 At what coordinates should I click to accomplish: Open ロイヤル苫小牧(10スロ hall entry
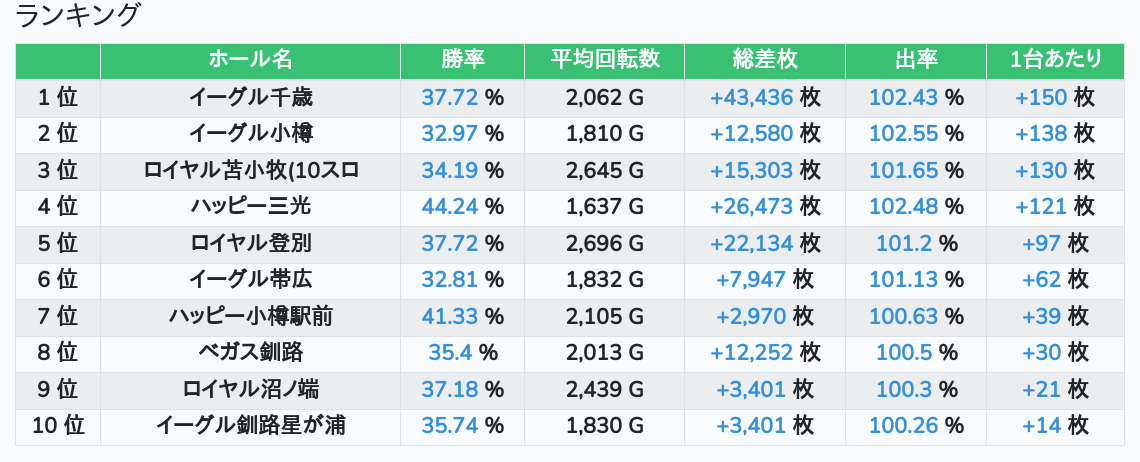(250, 170)
